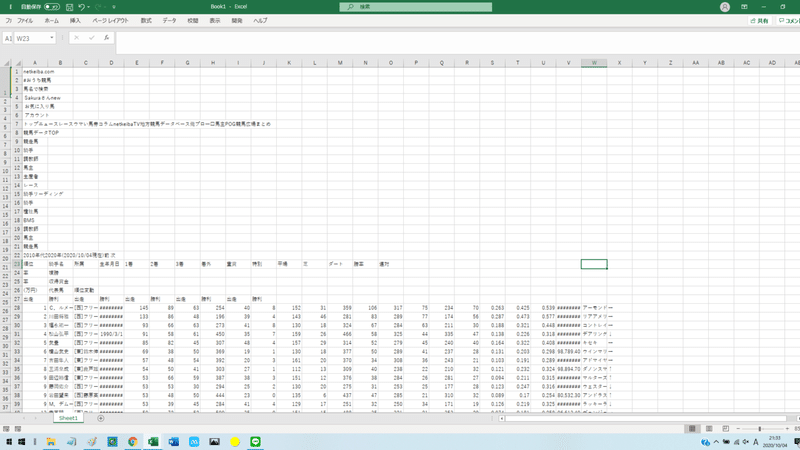This screenshot has height=450, width=800.
Task: Click the muted volume tray icon
Action: coord(745,442)
